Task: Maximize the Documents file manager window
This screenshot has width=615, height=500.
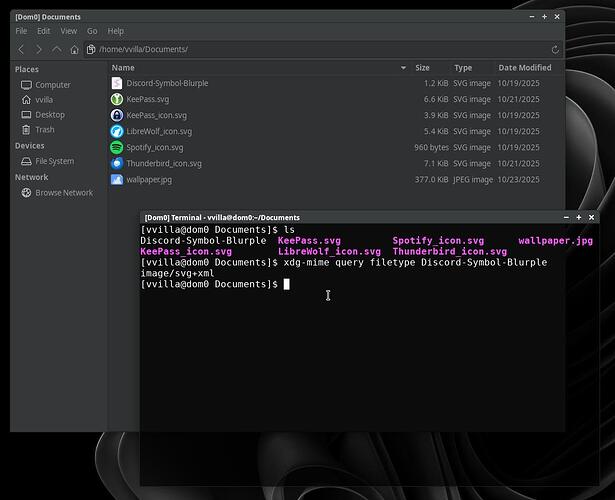Action: 544,17
